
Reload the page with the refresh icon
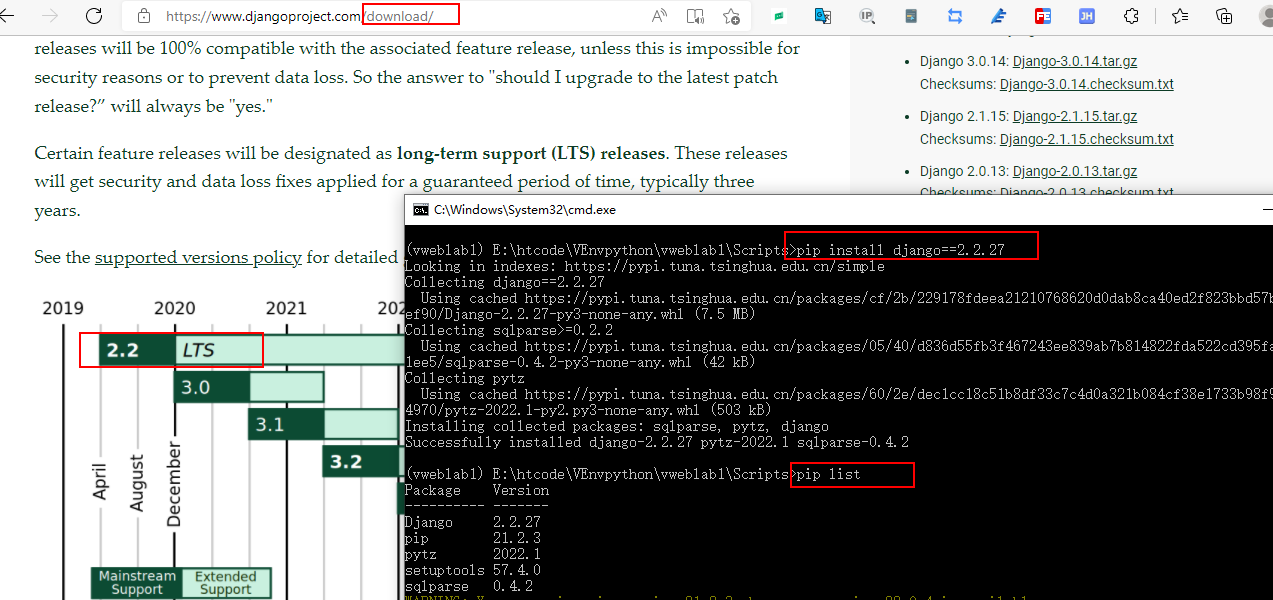94,16
